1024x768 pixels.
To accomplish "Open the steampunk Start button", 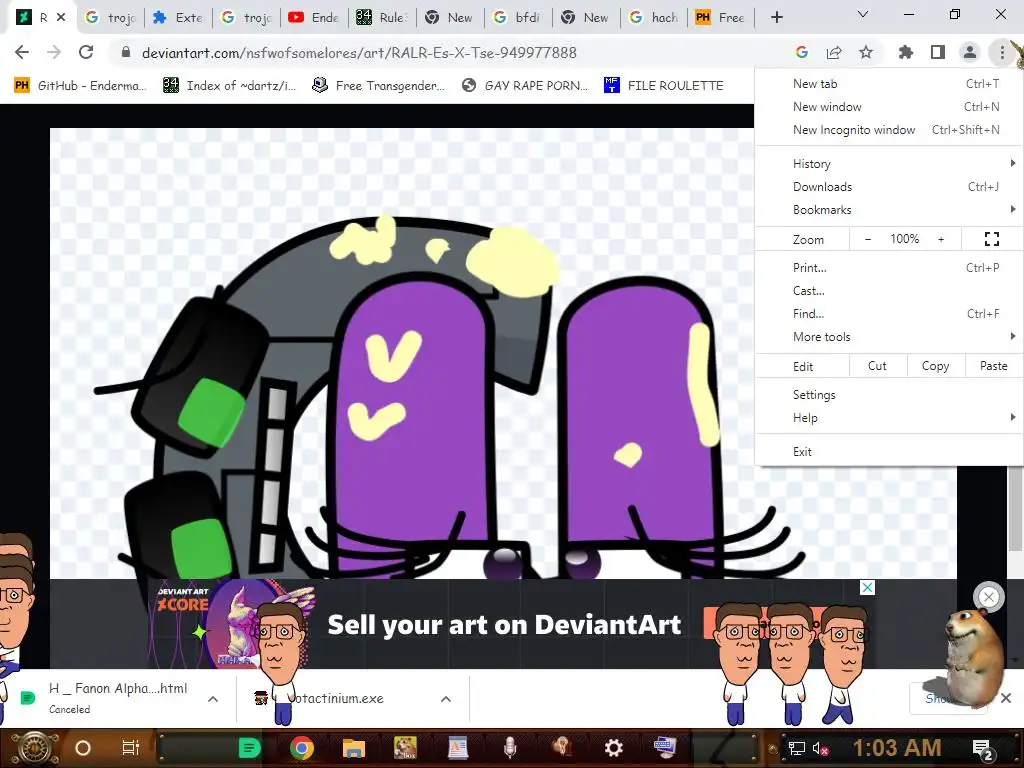I will (33, 748).
